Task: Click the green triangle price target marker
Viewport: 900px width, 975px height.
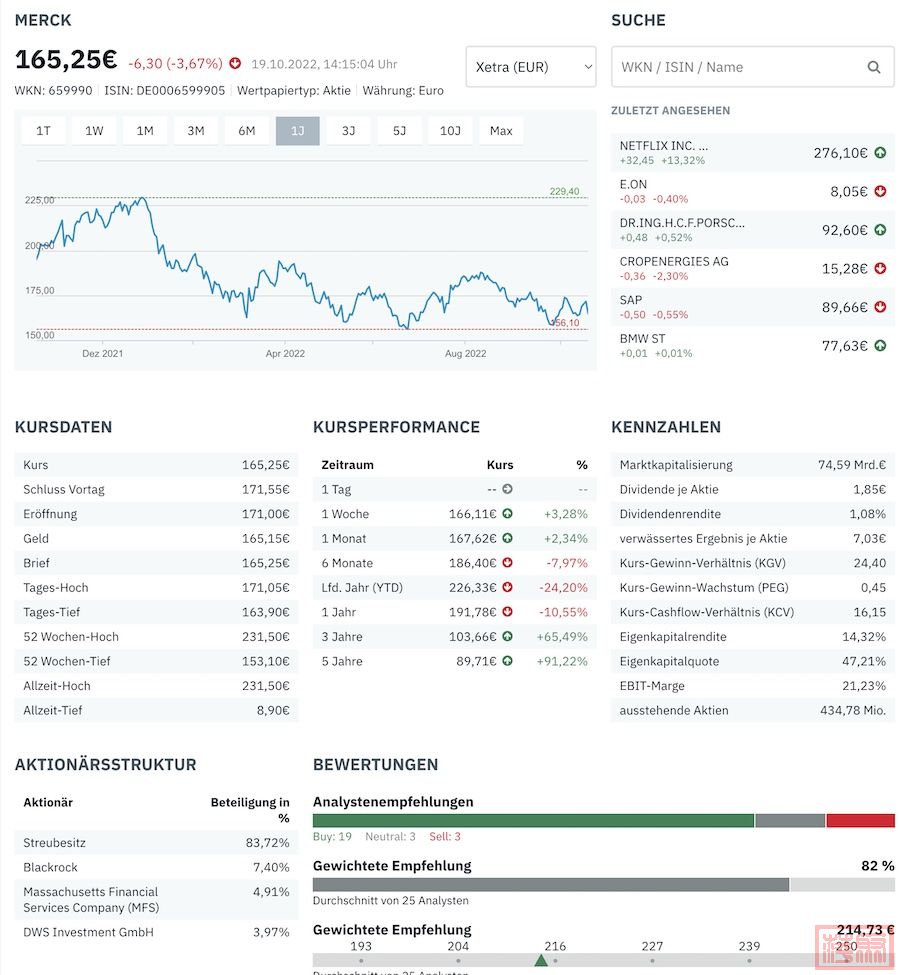Action: [541, 961]
